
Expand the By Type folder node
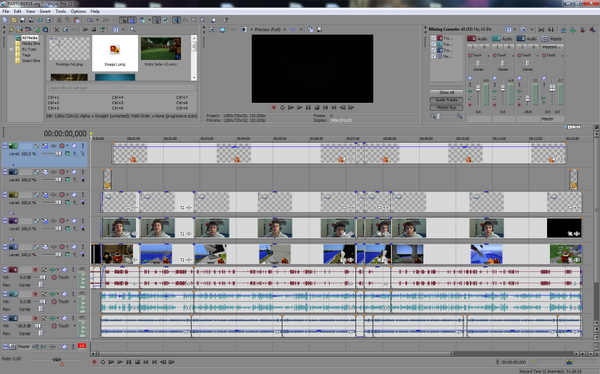[x=11, y=49]
